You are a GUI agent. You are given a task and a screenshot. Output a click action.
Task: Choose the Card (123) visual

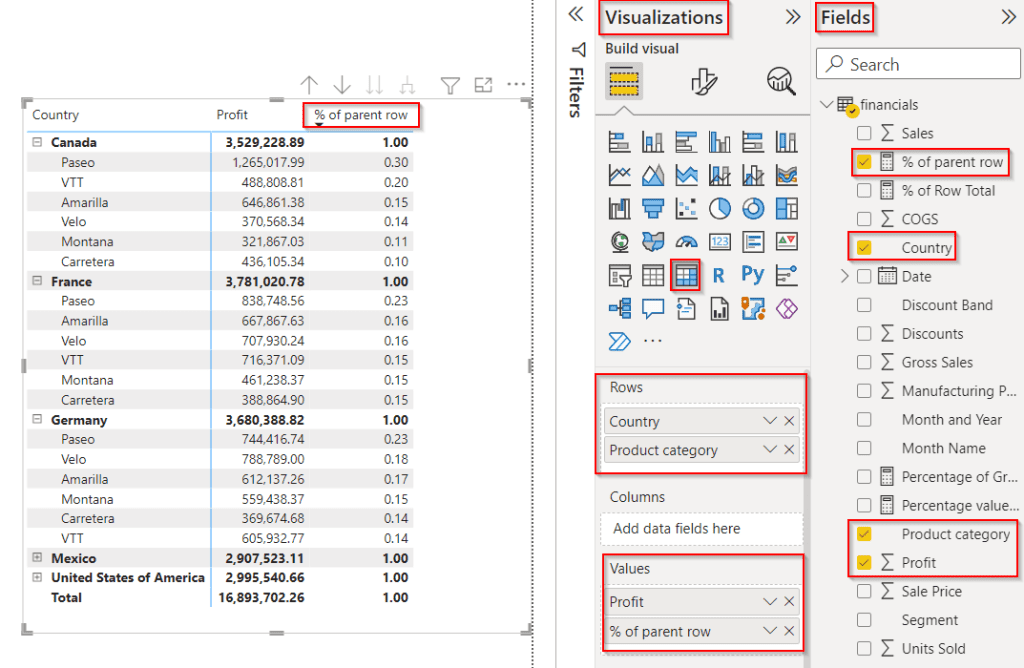point(720,242)
